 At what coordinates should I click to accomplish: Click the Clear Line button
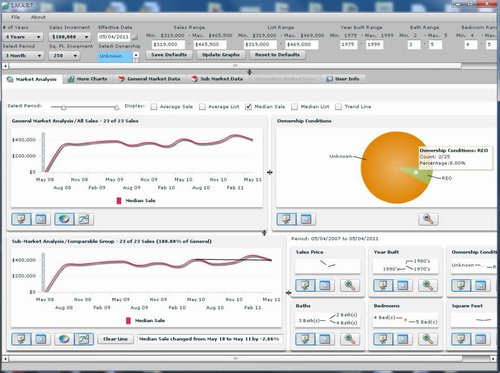115,339
